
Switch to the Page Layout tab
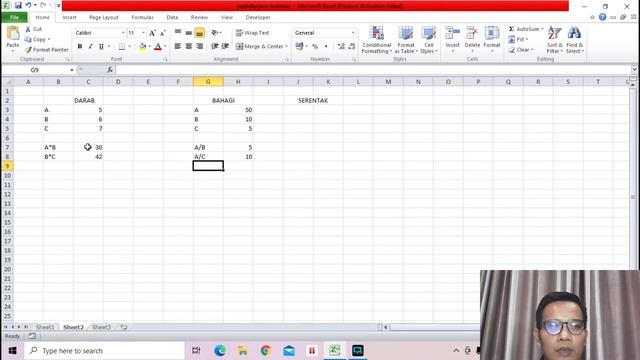(104, 18)
